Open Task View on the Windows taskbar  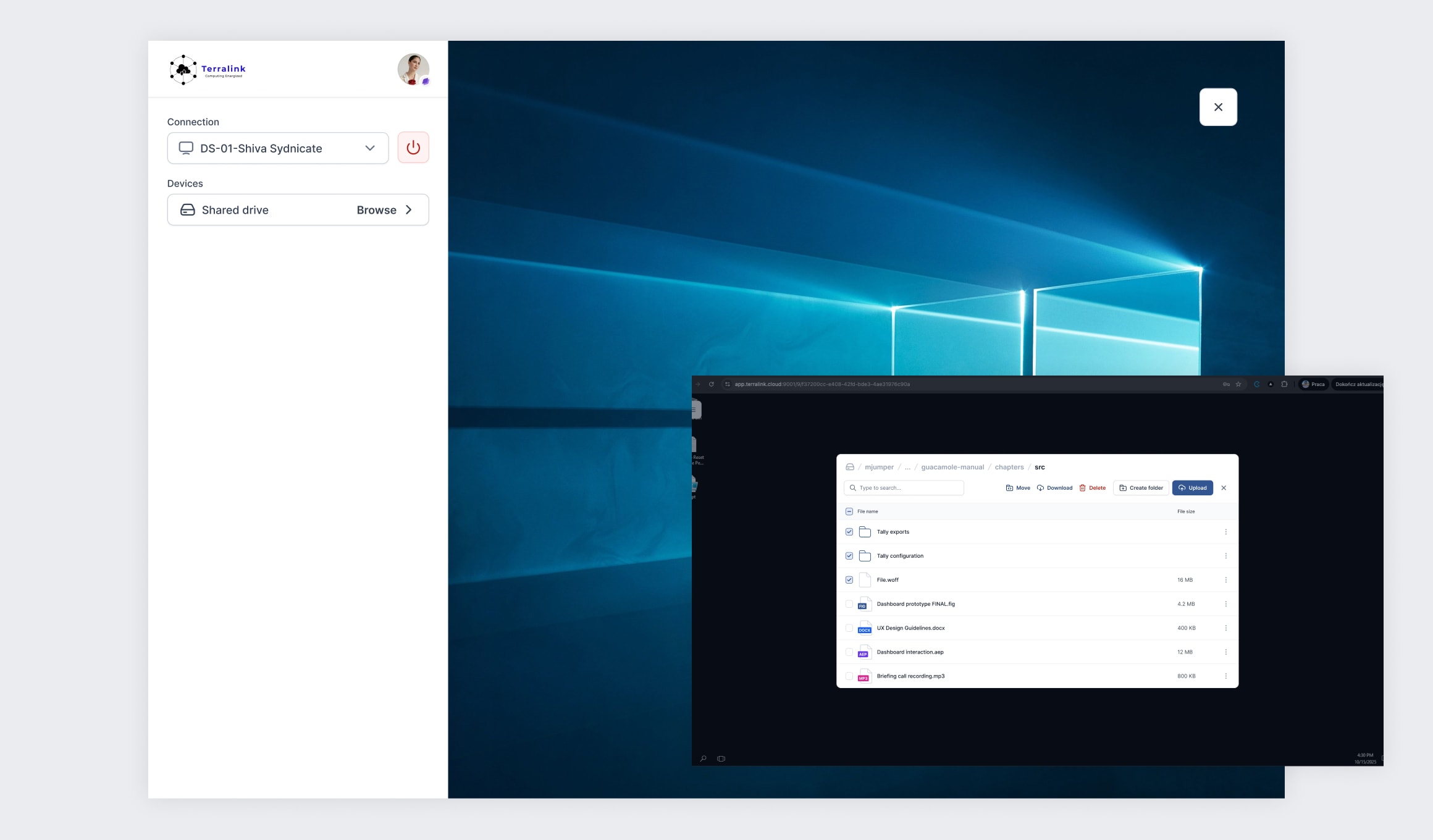[x=721, y=758]
